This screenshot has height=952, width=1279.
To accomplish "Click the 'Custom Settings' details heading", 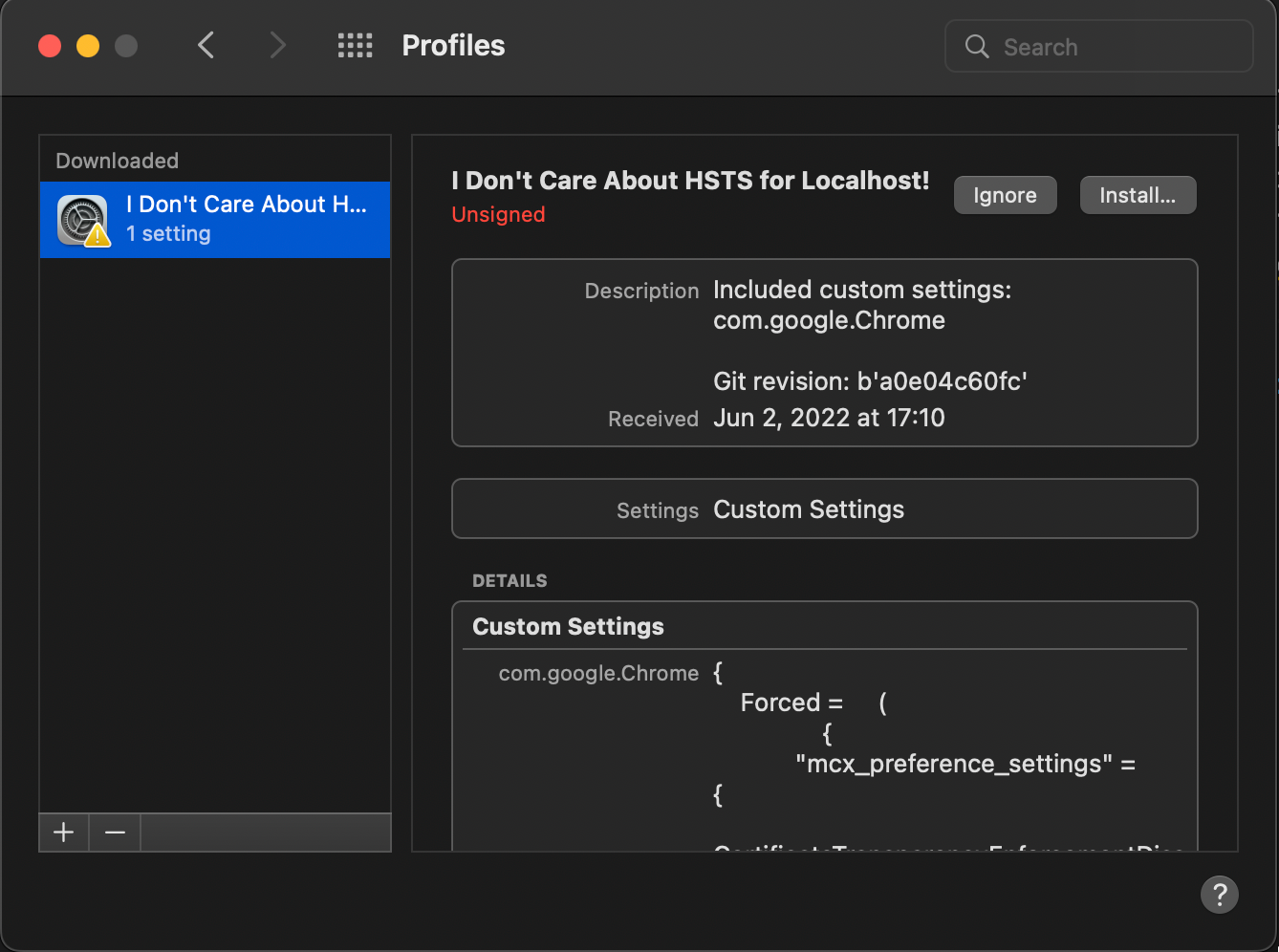I will (568, 626).
